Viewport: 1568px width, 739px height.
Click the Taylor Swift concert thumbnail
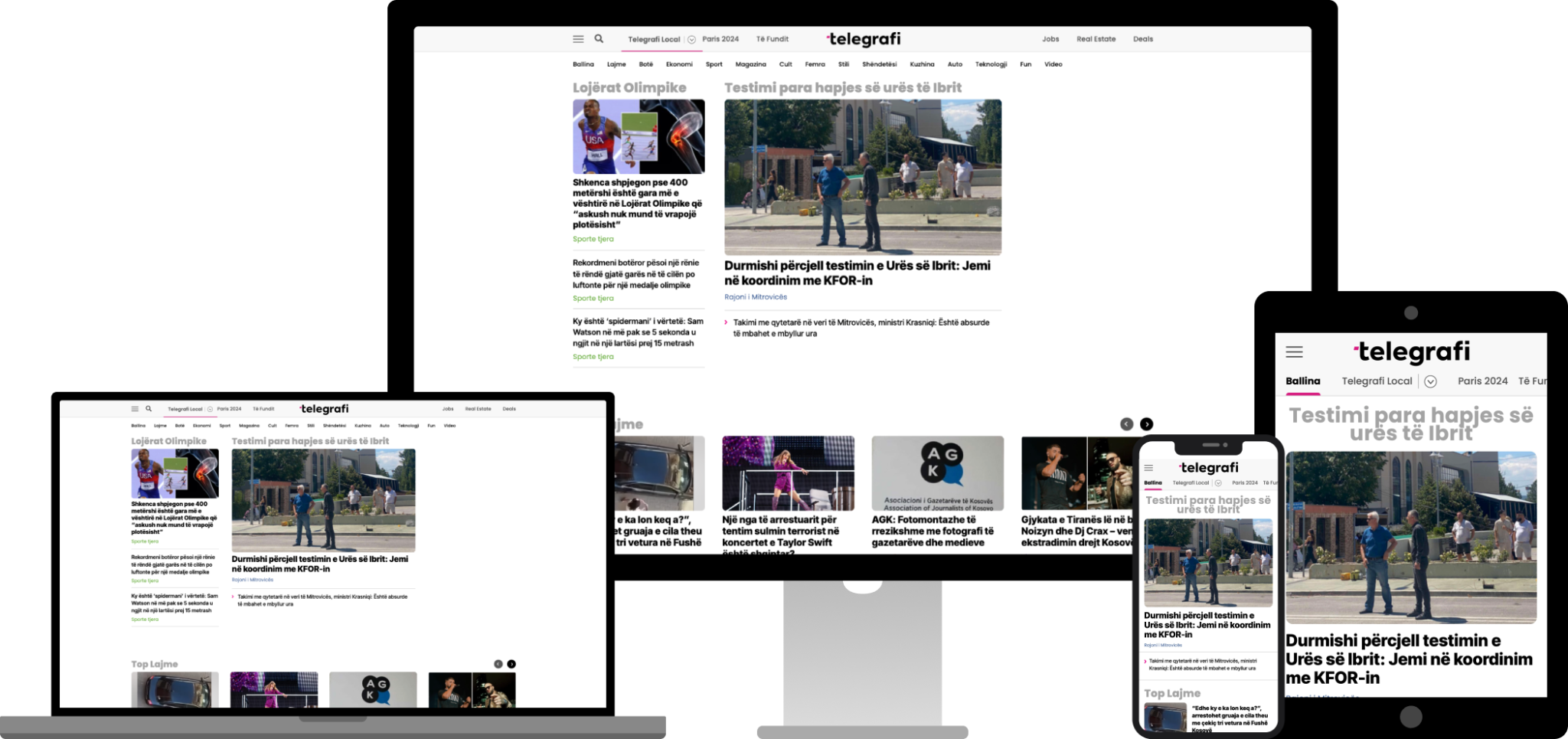(788, 473)
